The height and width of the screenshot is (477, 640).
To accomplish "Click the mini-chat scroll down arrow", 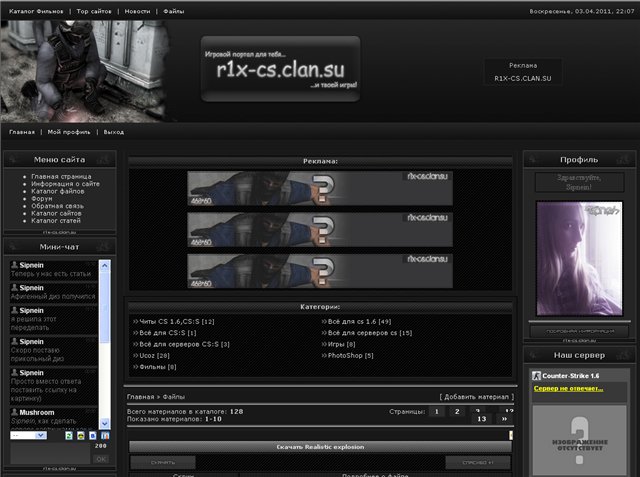I will (104, 424).
